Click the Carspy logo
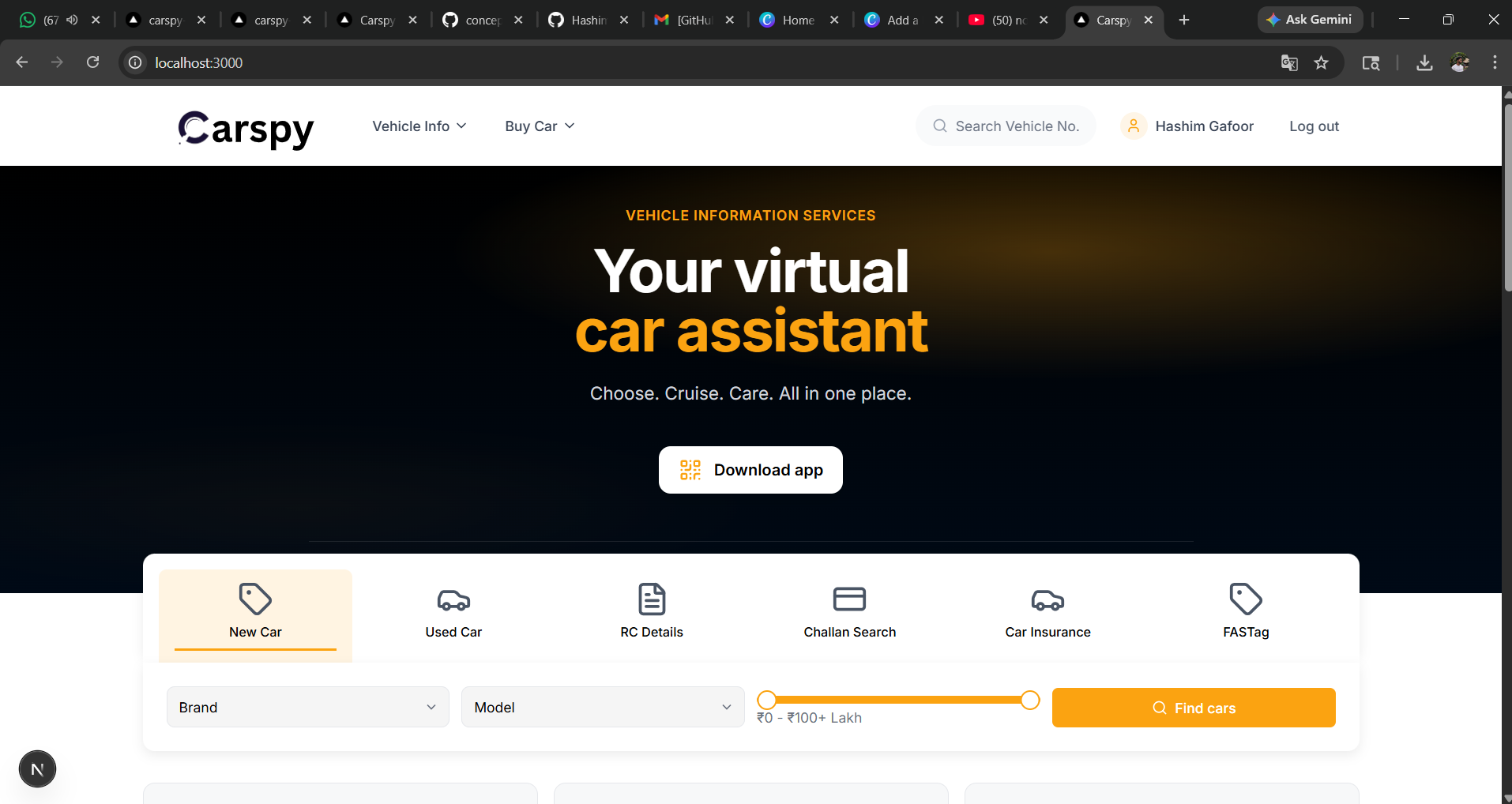The height and width of the screenshot is (804, 1512). [246, 129]
